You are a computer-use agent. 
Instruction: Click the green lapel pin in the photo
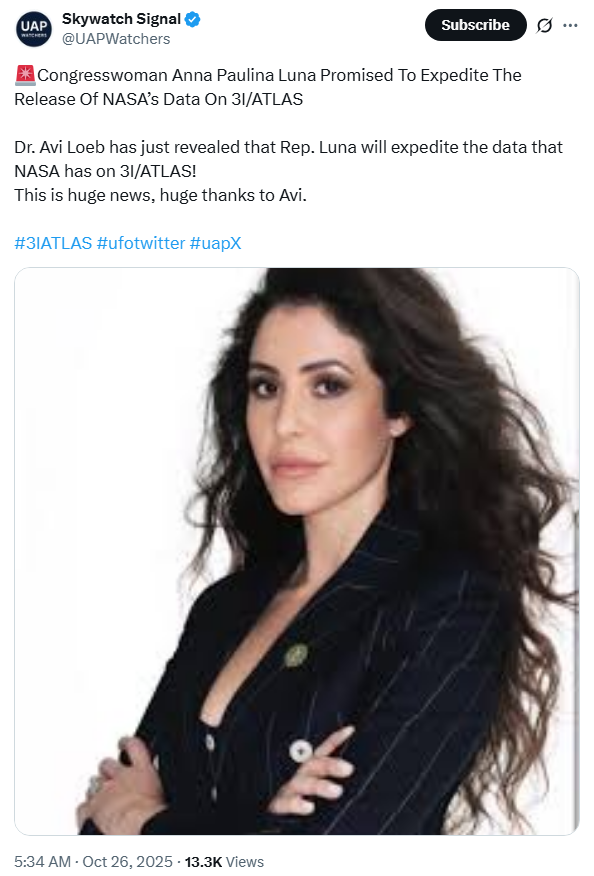coord(296,655)
